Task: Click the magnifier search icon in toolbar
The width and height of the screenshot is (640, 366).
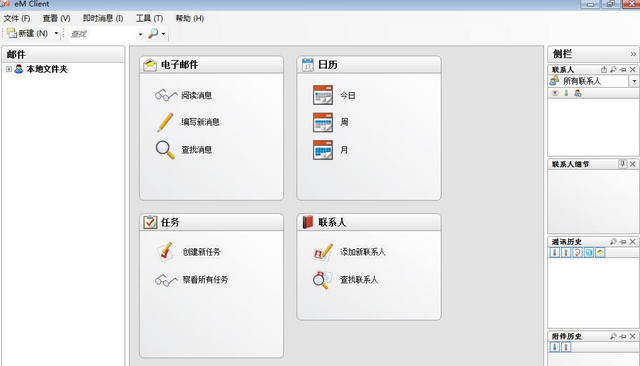Action: 153,33
